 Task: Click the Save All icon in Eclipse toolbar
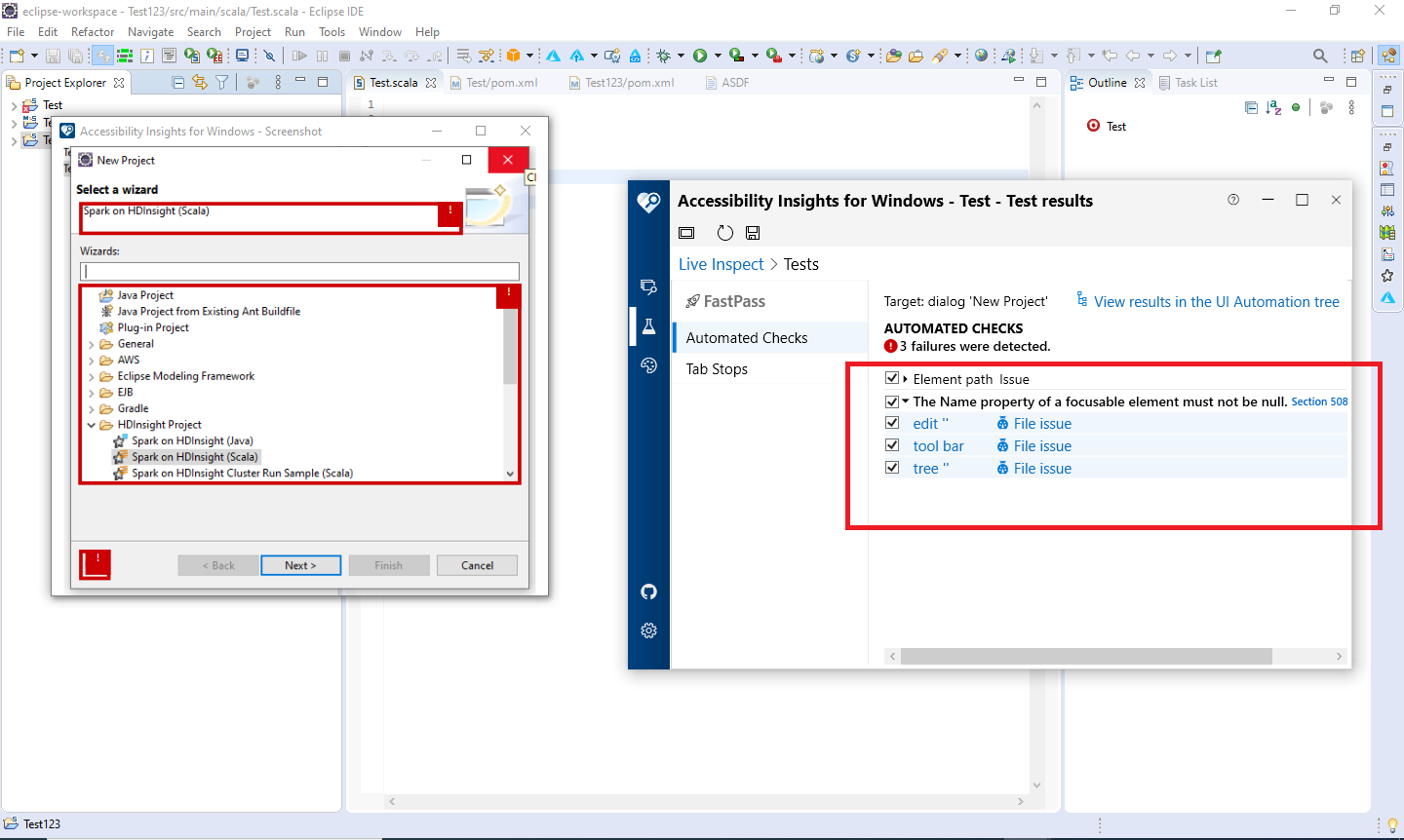(75, 56)
